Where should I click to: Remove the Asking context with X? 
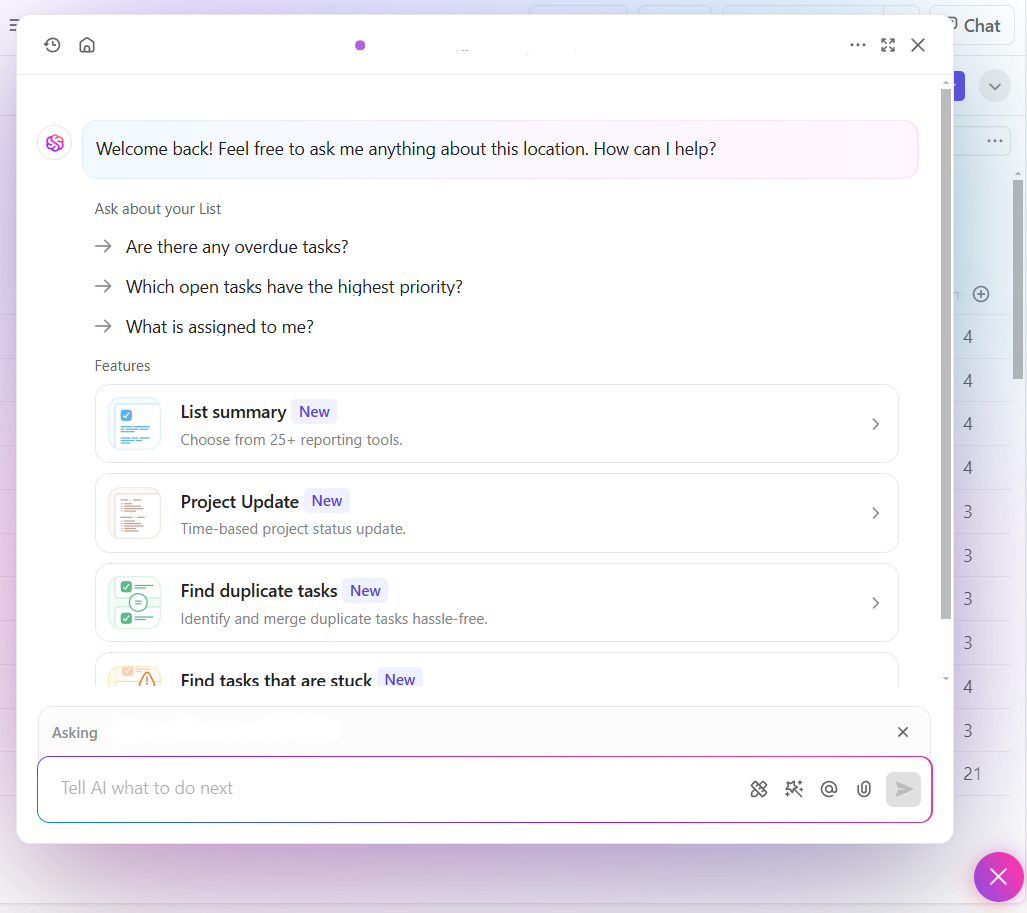pos(903,732)
